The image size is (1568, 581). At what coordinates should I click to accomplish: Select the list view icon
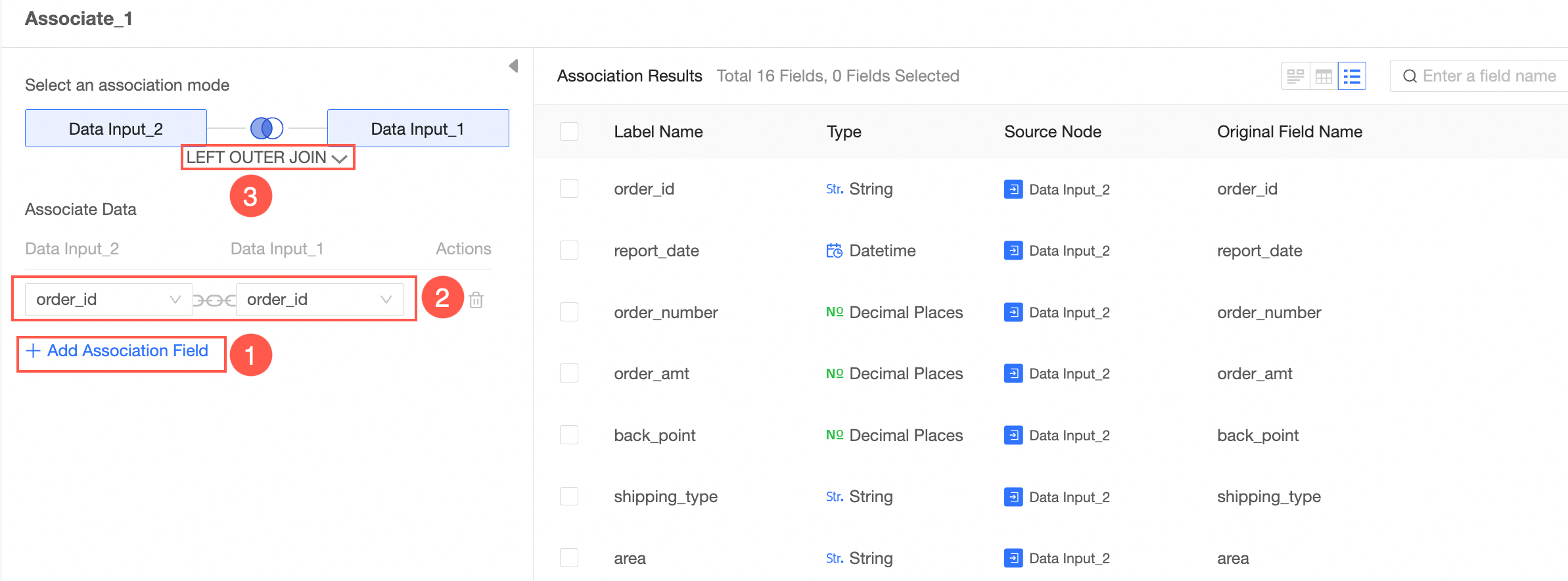1352,76
